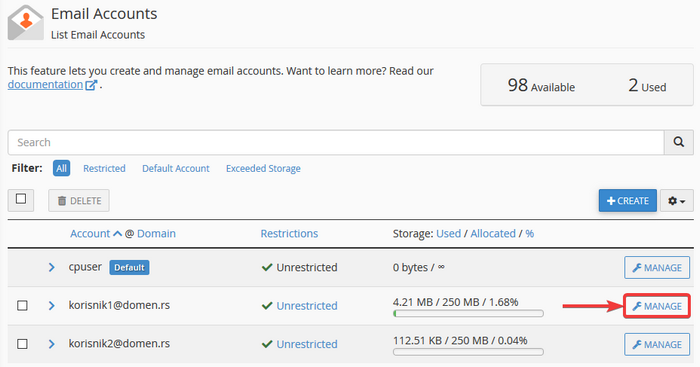
Task: Click the search magnifier button
Action: click(x=679, y=142)
